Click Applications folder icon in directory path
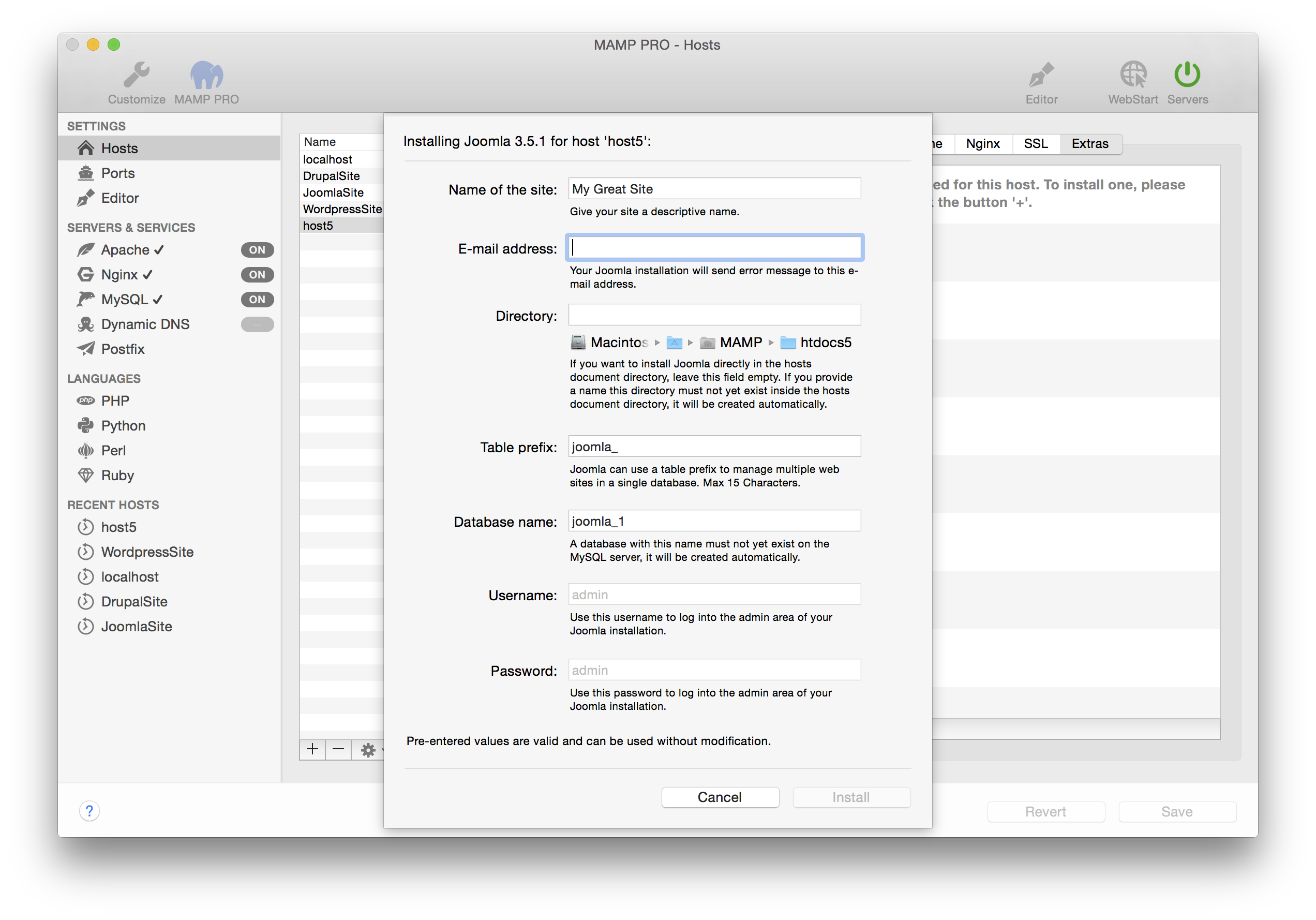The width and height of the screenshot is (1316, 920). click(674, 343)
